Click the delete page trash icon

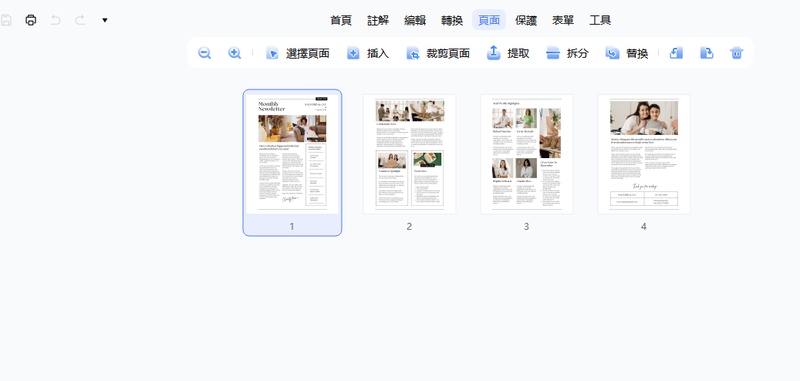coord(737,53)
